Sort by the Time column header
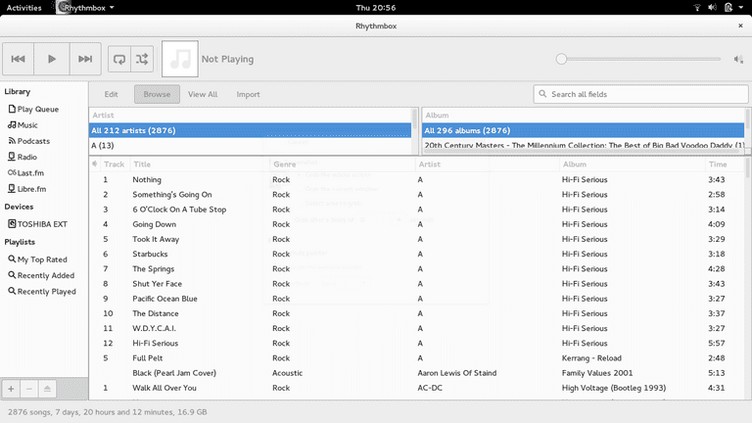 pos(725,164)
